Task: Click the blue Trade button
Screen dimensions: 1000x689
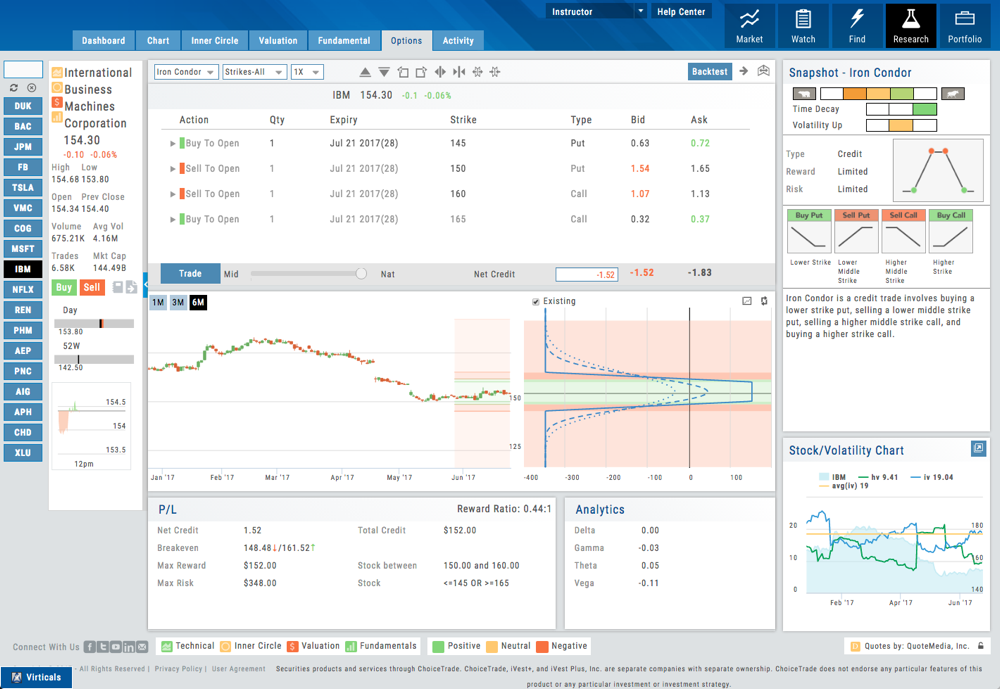Action: pos(190,274)
